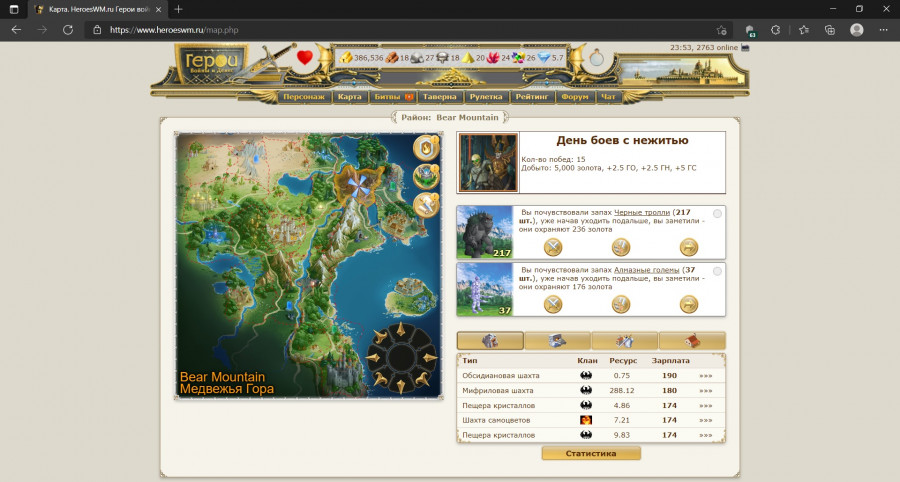Viewport: 900px width, 482px height.
Task: Click the red crystals resource icon
Action: [x=493, y=57]
